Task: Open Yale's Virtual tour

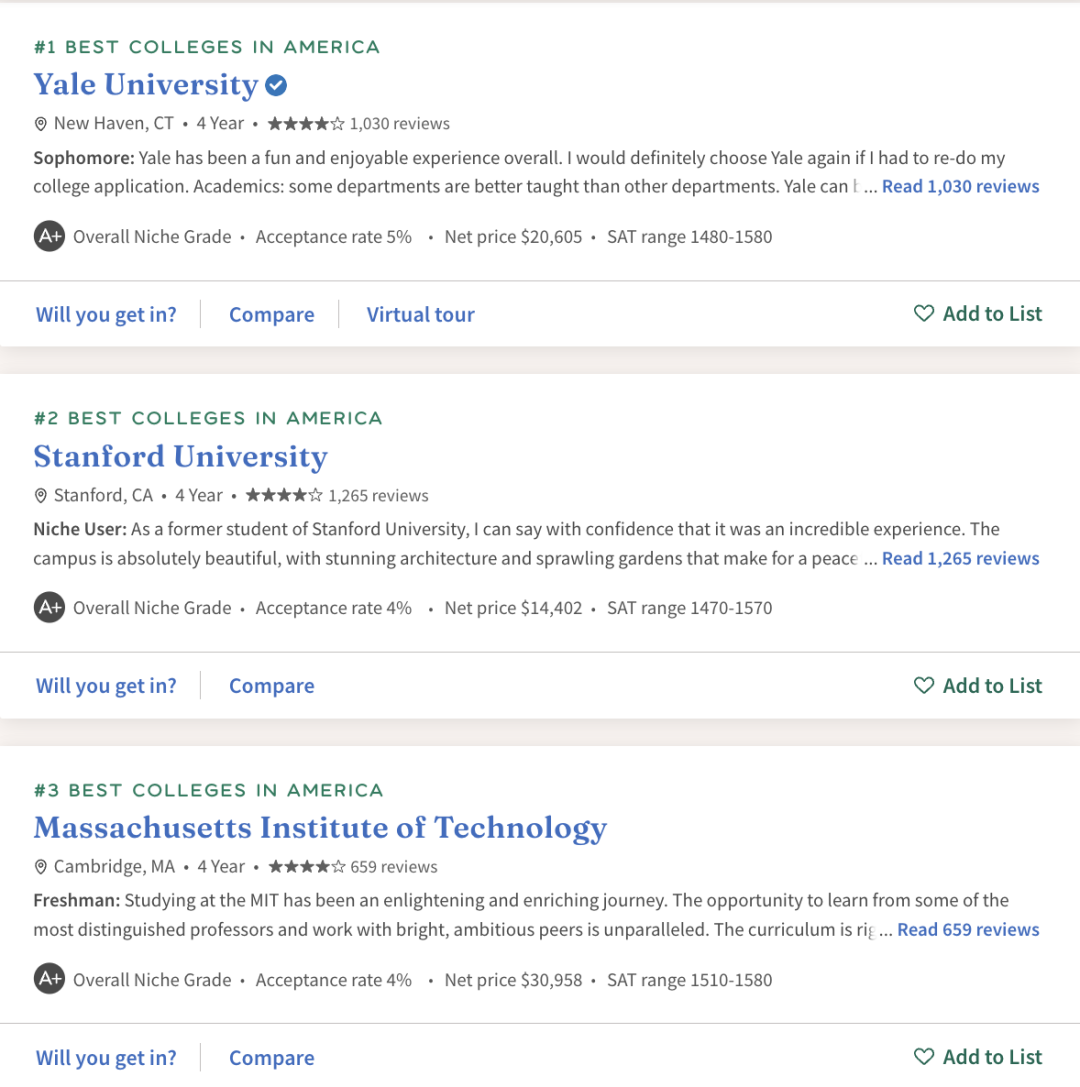Action: [x=420, y=315]
